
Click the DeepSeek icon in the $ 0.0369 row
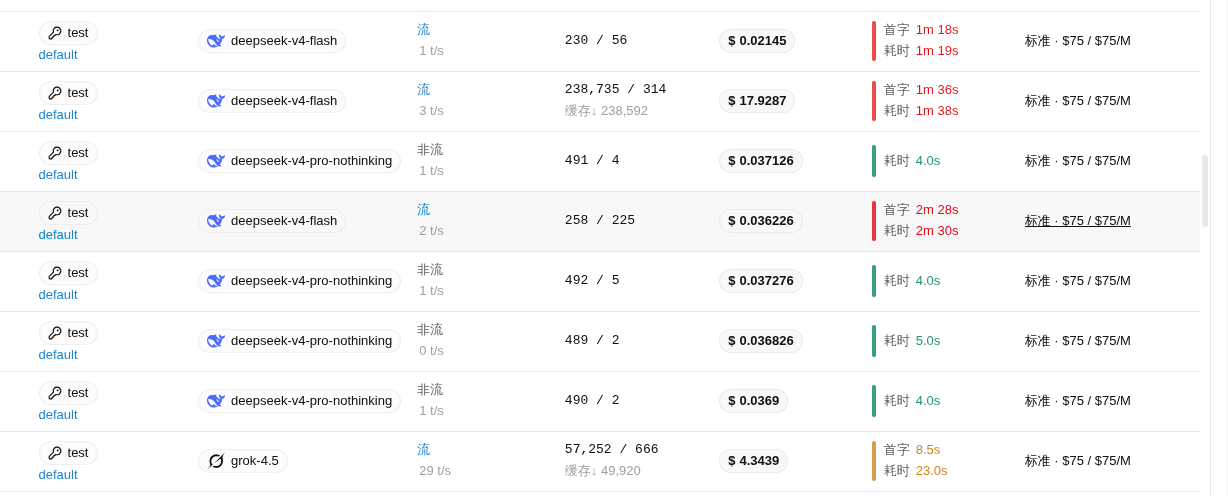tap(216, 401)
